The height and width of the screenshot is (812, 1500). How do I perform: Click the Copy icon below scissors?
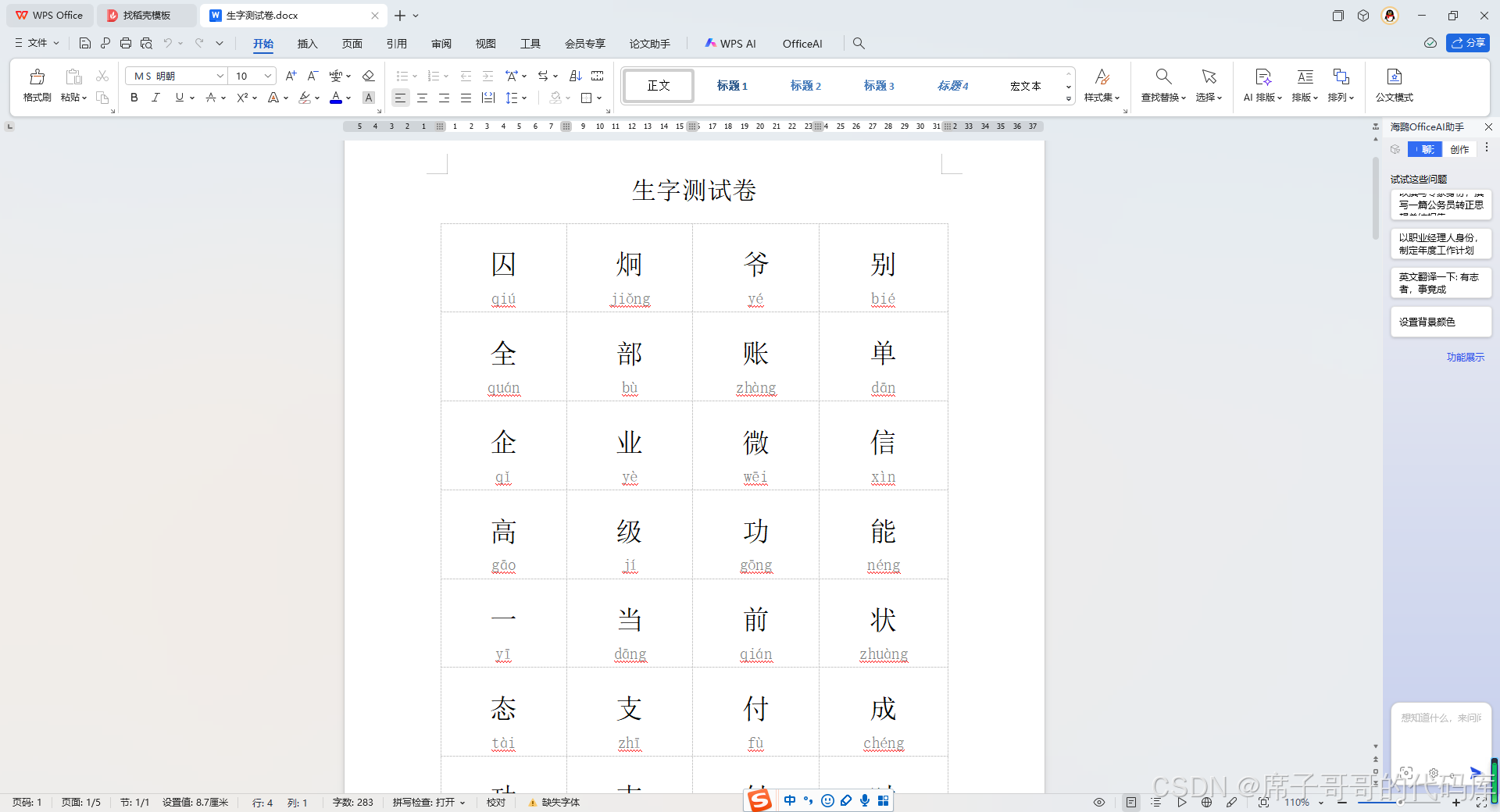(102, 98)
